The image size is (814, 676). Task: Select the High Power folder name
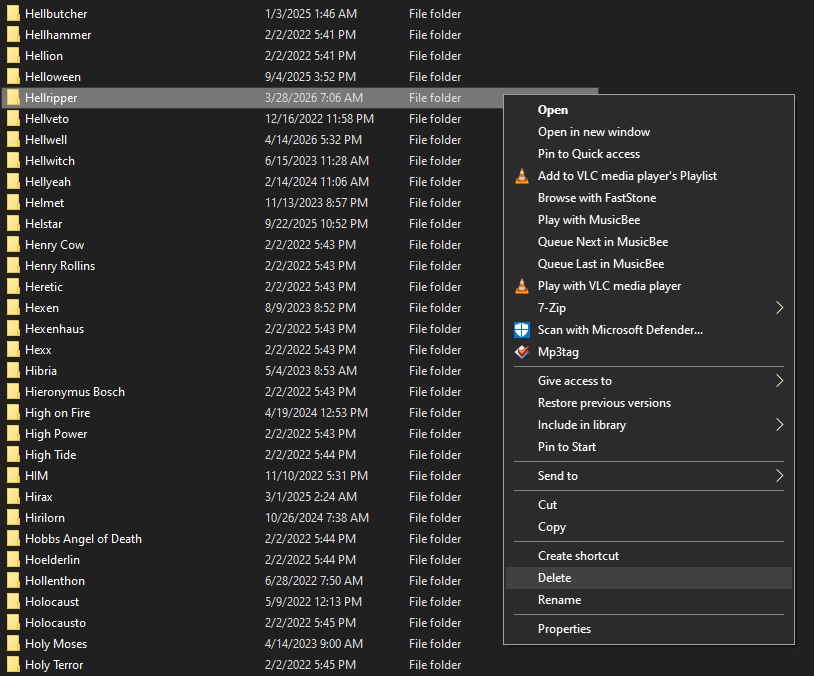point(56,434)
